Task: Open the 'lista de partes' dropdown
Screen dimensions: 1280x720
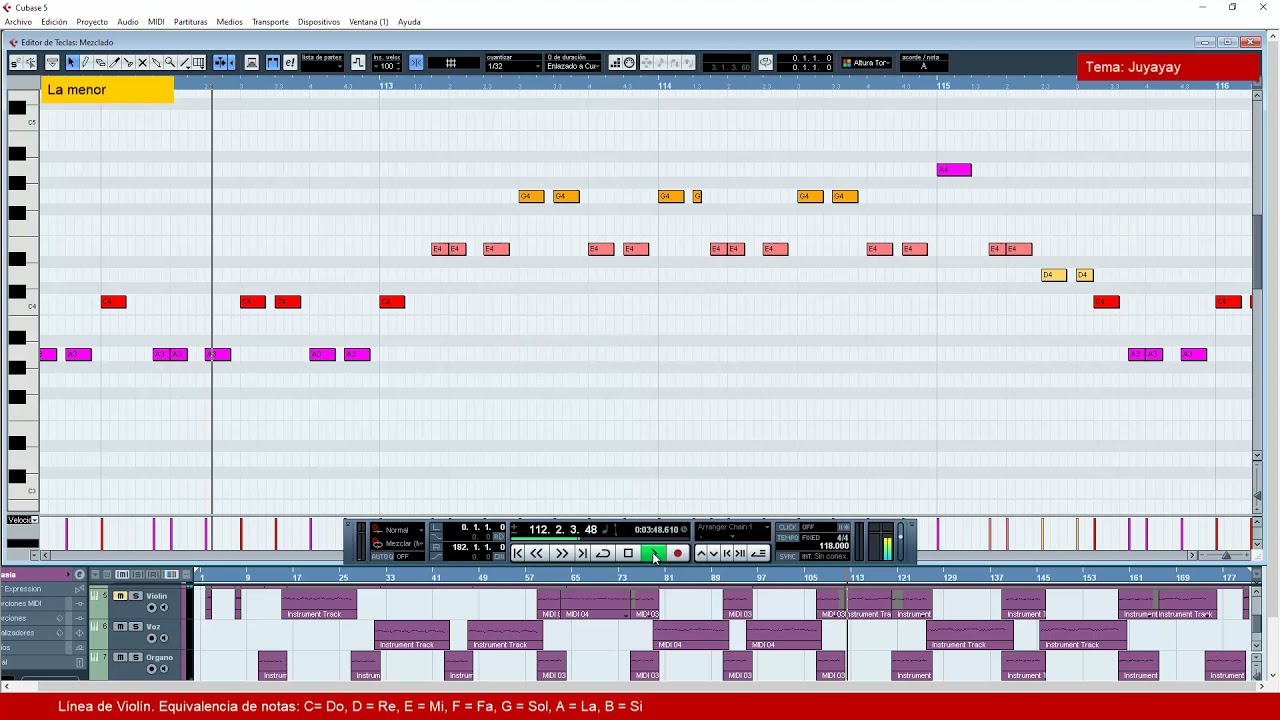Action: point(323,66)
